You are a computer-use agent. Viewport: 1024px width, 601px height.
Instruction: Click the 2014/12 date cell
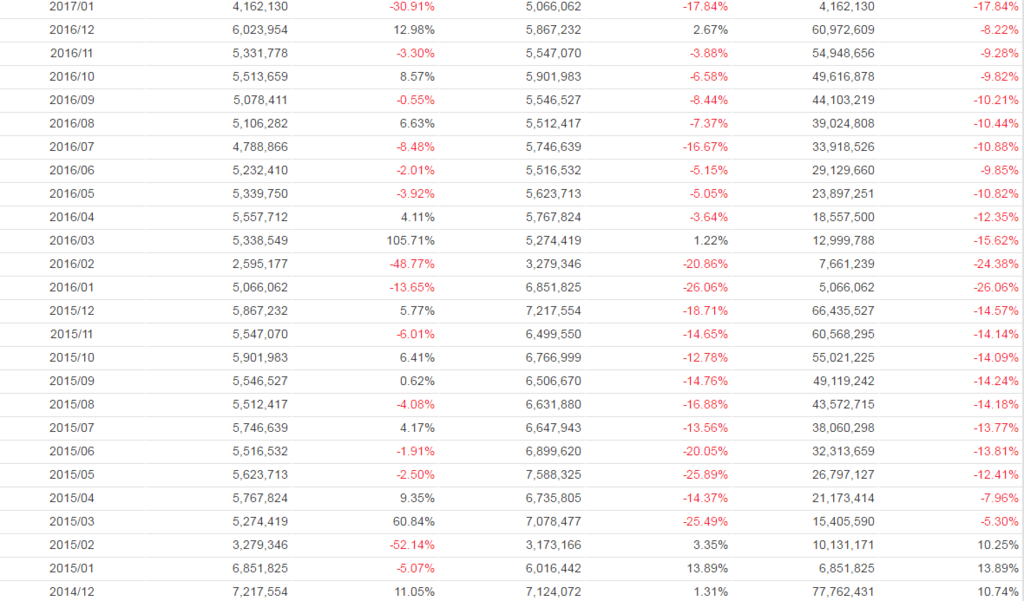tap(72, 592)
